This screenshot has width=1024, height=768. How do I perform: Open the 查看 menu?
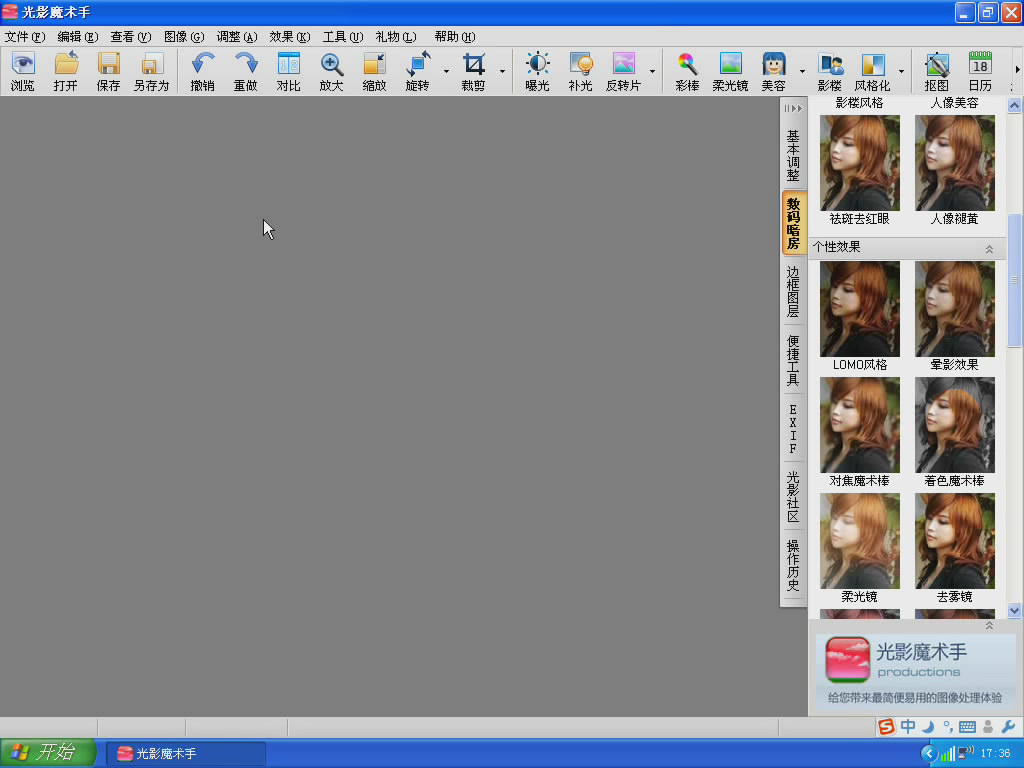(x=131, y=37)
